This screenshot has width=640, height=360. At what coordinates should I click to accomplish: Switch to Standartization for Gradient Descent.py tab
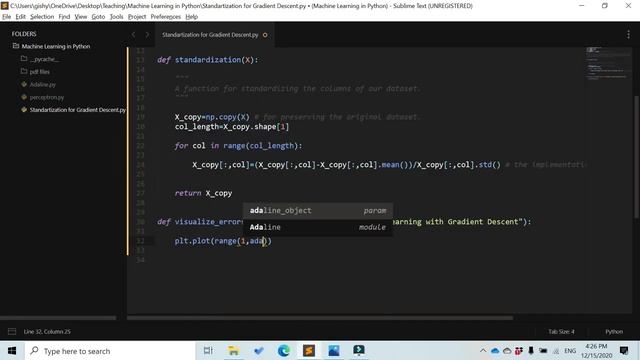[210, 35]
